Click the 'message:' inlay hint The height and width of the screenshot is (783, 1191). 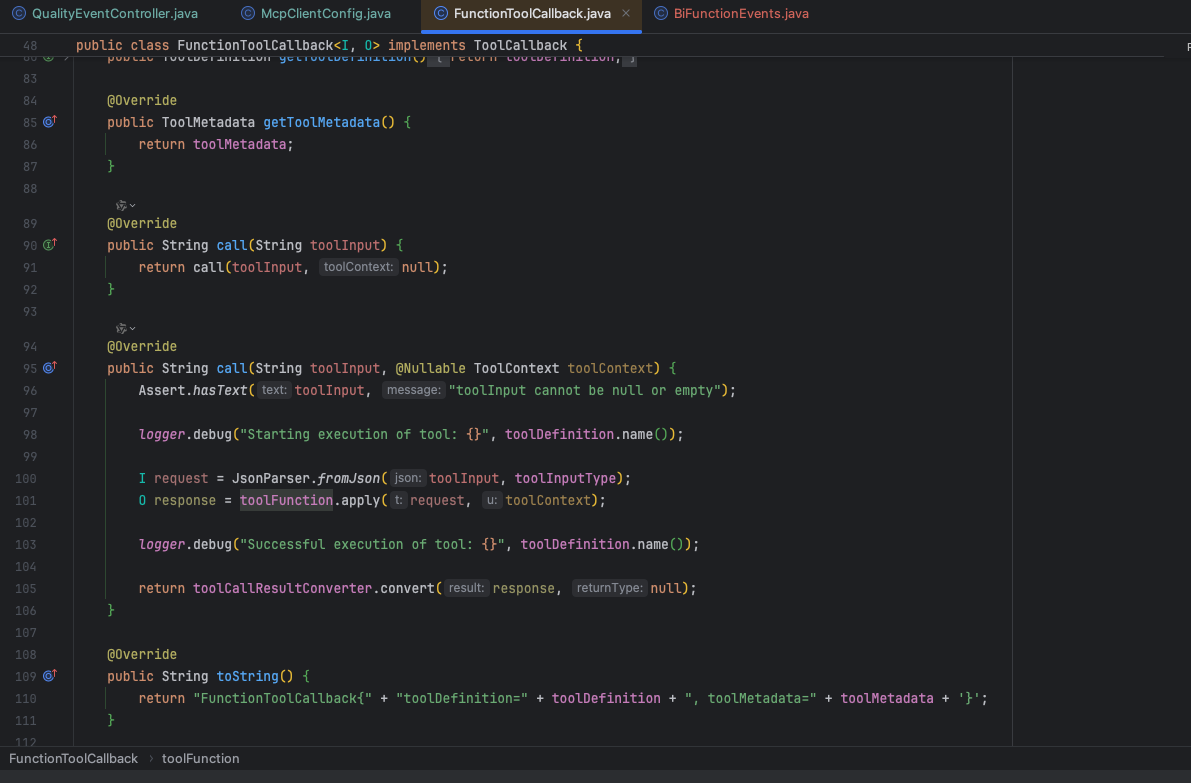coord(412,390)
